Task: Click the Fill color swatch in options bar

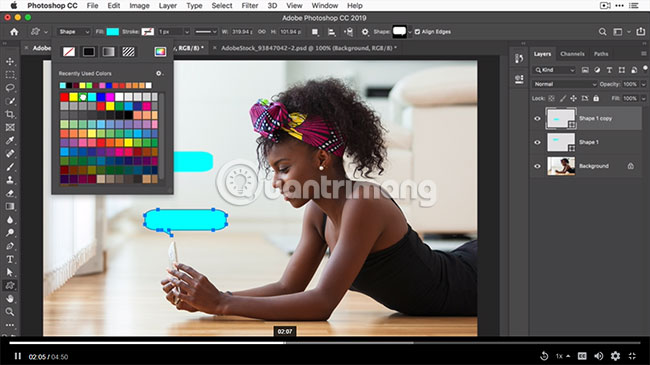Action: coord(112,32)
